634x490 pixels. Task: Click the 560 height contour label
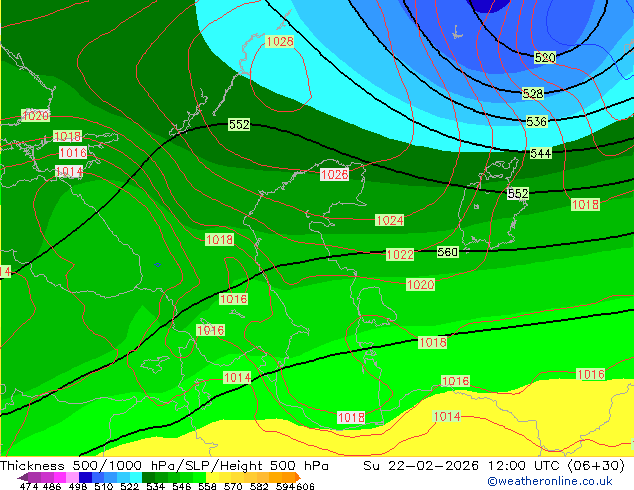point(448,252)
